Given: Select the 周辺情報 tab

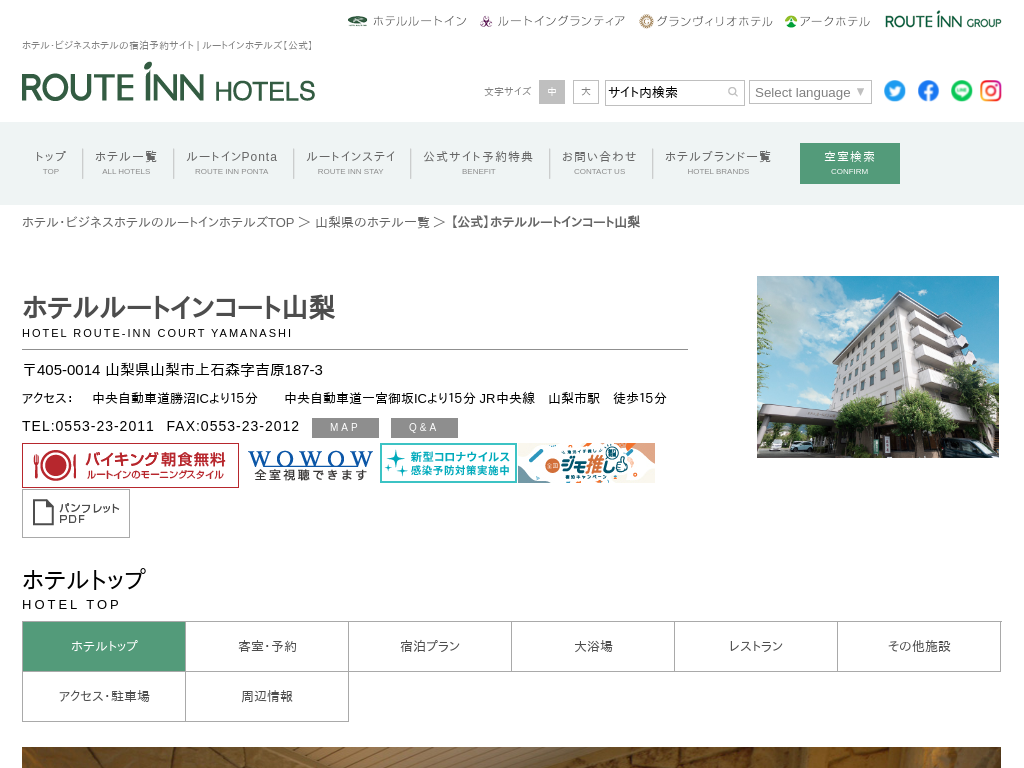Looking at the screenshot, I should tap(267, 697).
